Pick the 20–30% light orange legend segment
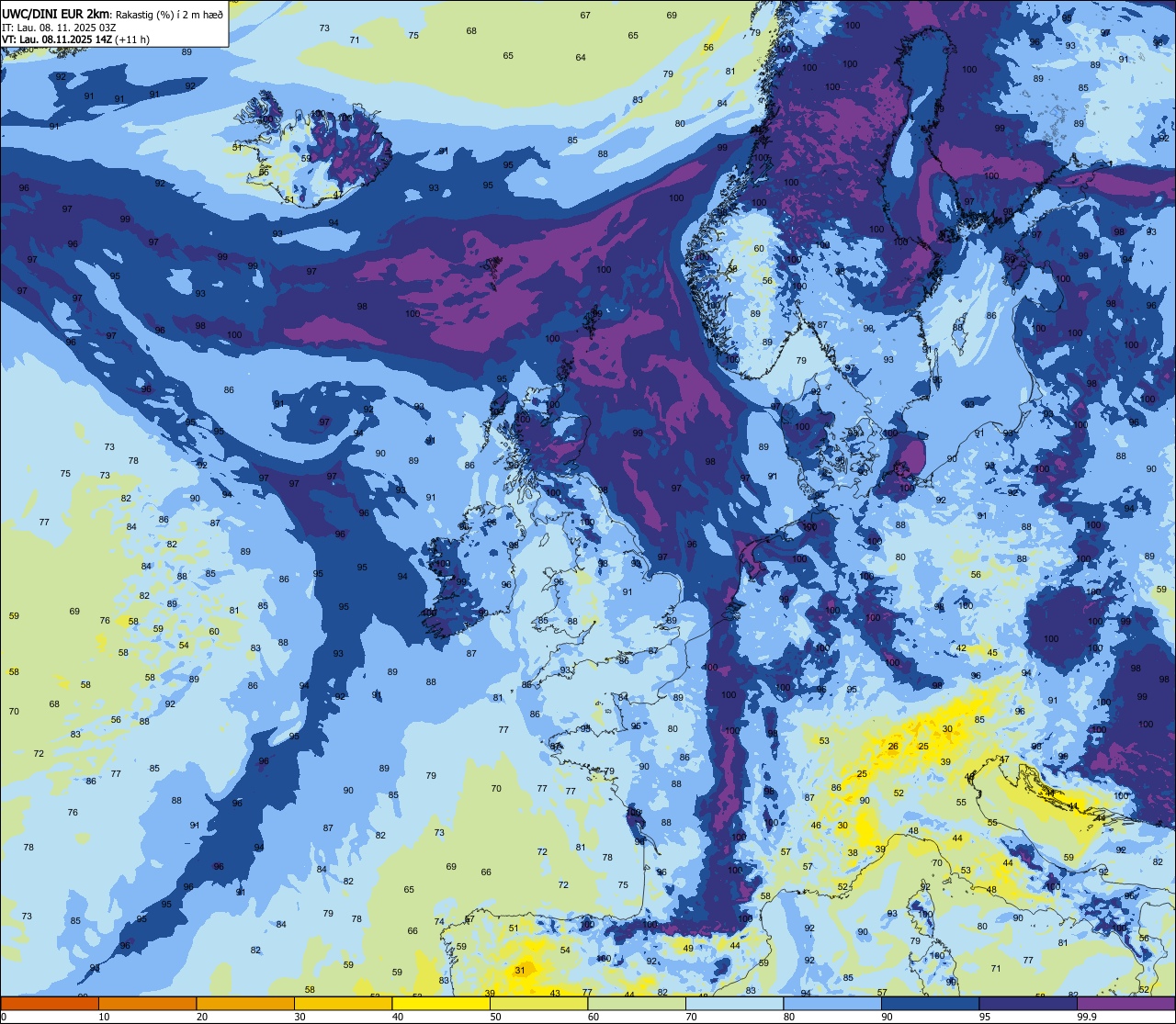 (x=245, y=1003)
